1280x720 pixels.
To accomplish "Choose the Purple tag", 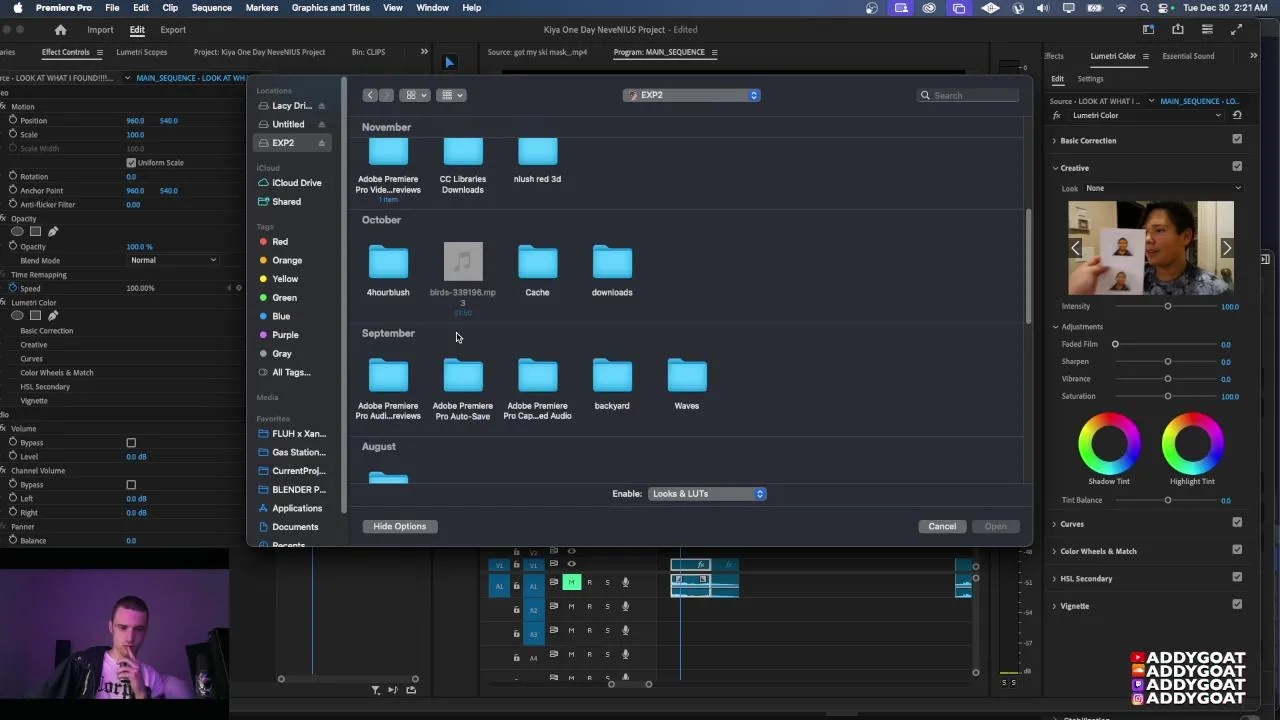I will 278,335.
